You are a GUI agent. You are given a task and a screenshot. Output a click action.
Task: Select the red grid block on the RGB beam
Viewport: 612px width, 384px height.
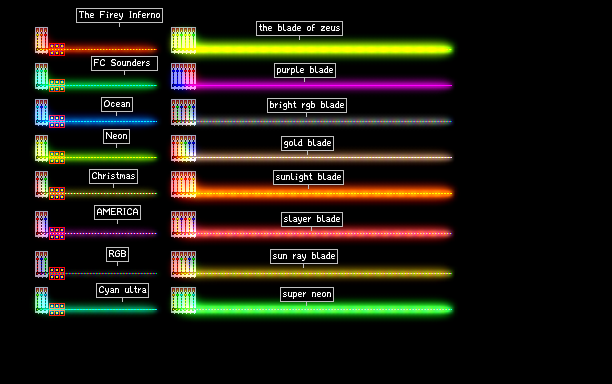coord(57,274)
